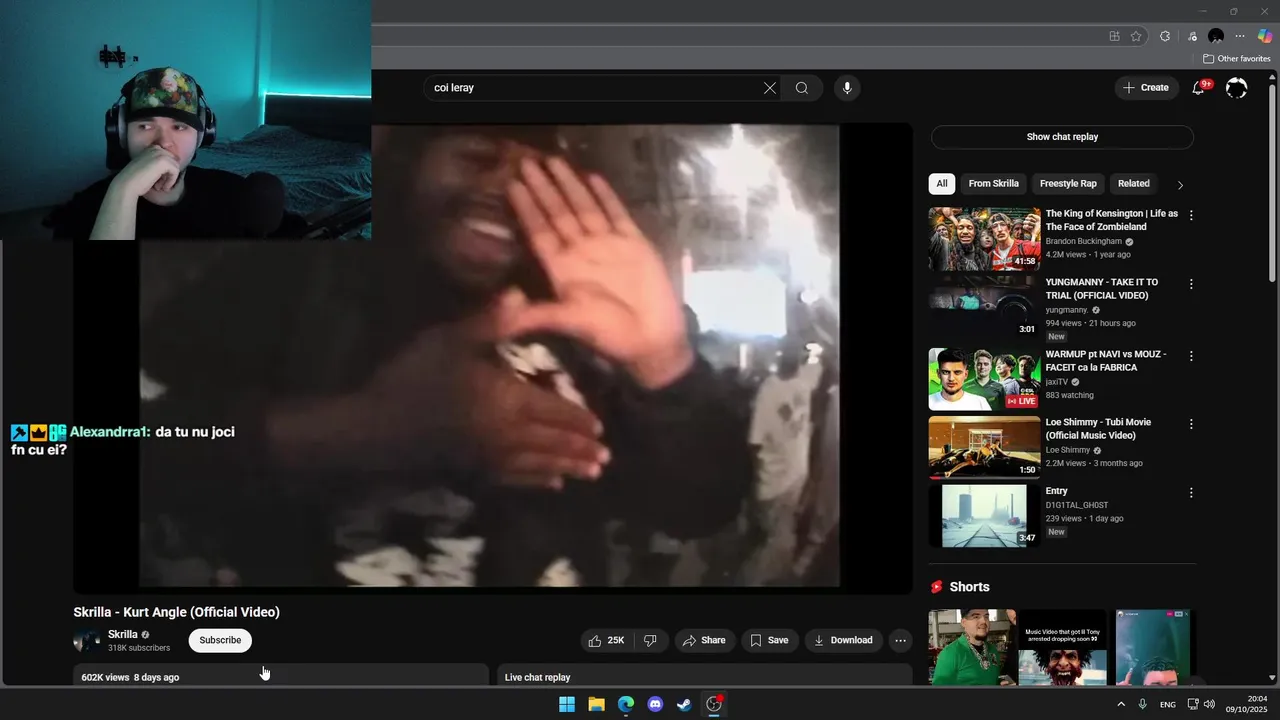Open YouTube notifications bell
The height and width of the screenshot is (720, 1280).
(x=1199, y=88)
